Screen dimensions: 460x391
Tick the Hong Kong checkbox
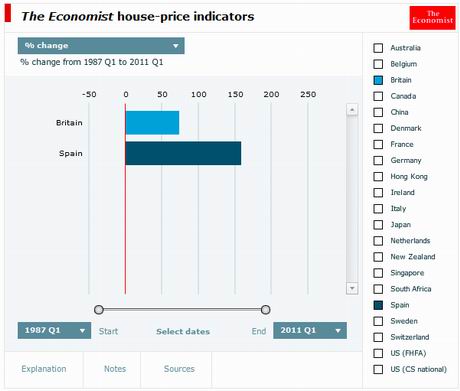(x=378, y=176)
